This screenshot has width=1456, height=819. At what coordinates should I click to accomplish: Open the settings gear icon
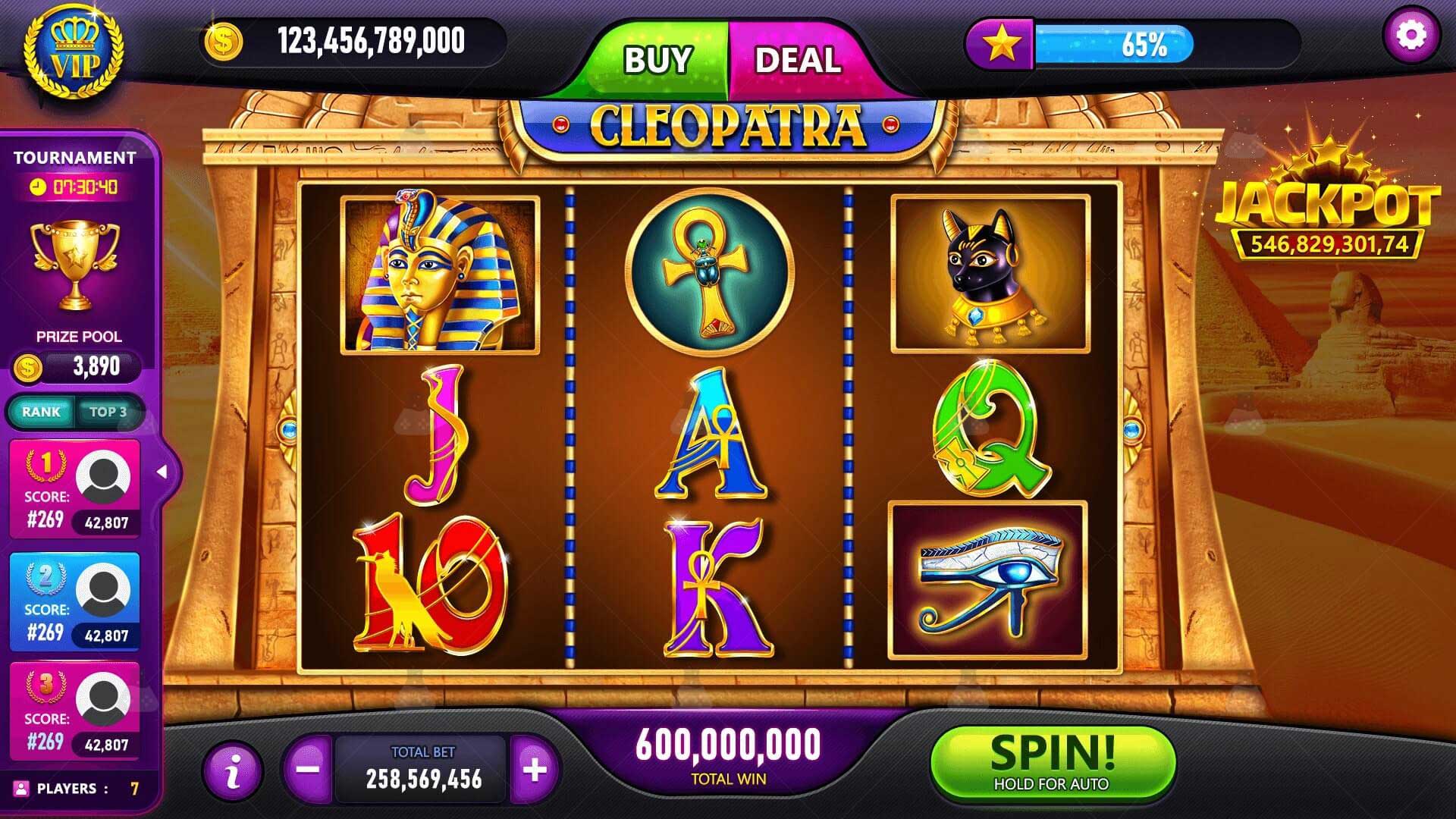coord(1410,36)
